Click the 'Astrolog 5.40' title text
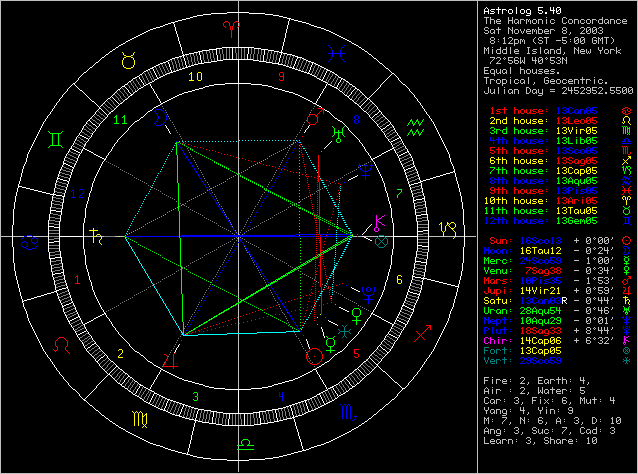This screenshot has height=474, width=638. [522, 11]
